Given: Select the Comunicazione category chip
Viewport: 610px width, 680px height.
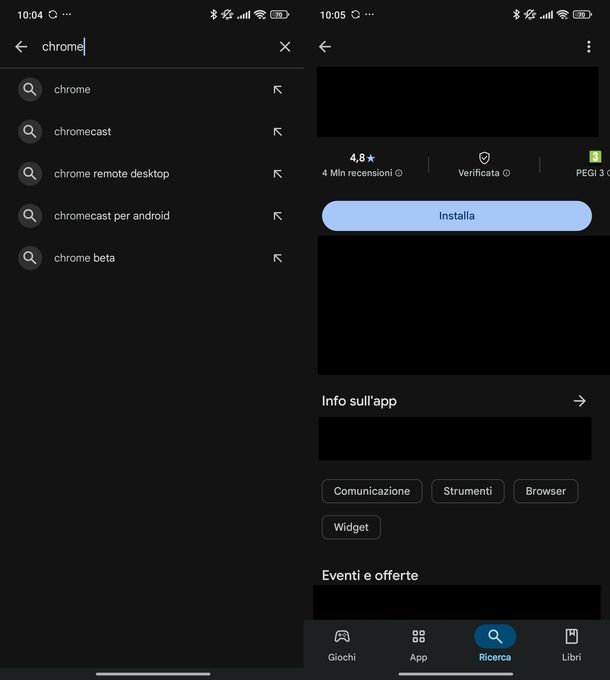Looking at the screenshot, I should [372, 491].
